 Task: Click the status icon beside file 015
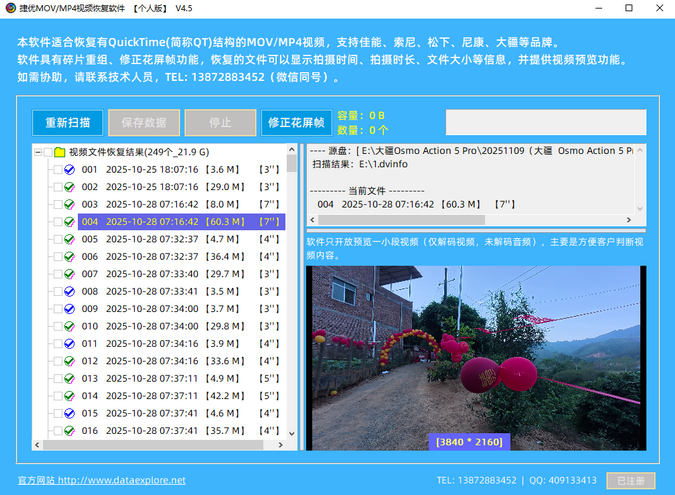69,413
